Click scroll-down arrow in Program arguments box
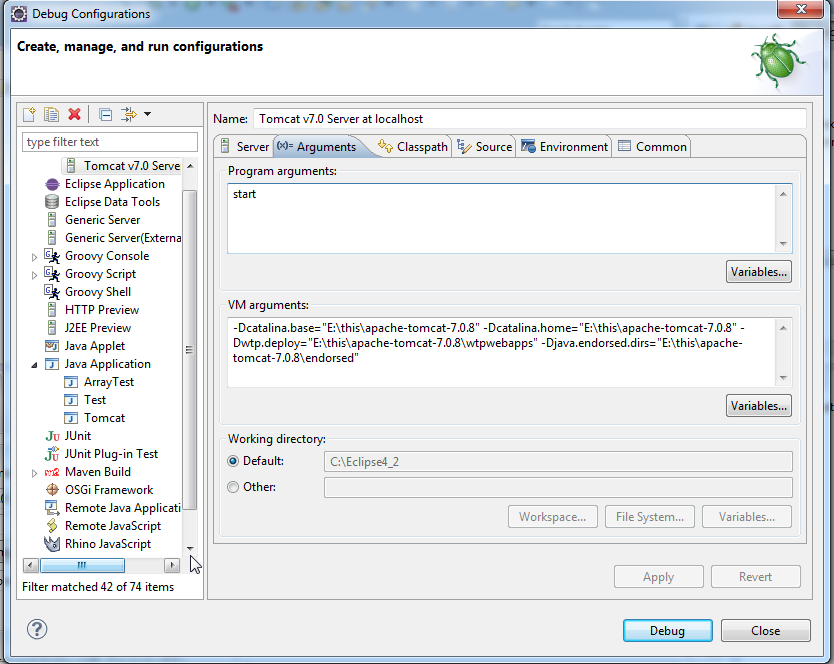This screenshot has height=664, width=834. [x=783, y=244]
